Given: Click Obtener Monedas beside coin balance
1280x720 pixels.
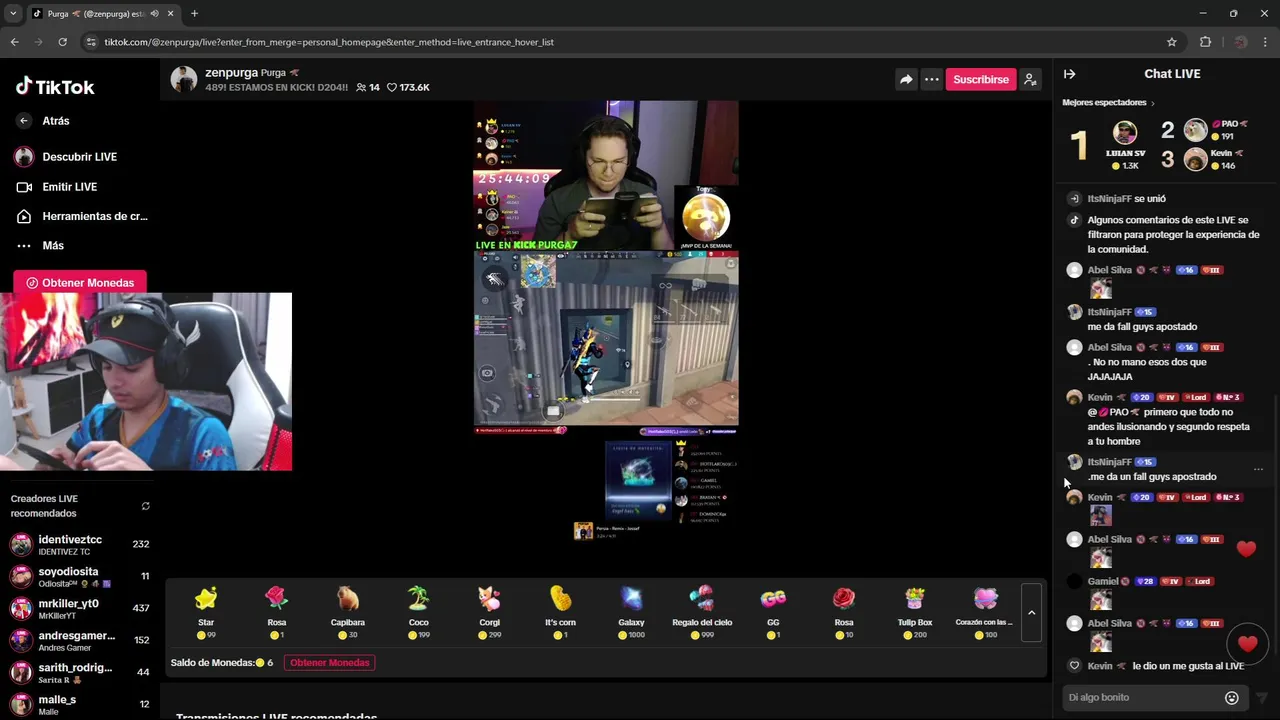Looking at the screenshot, I should tap(330, 663).
